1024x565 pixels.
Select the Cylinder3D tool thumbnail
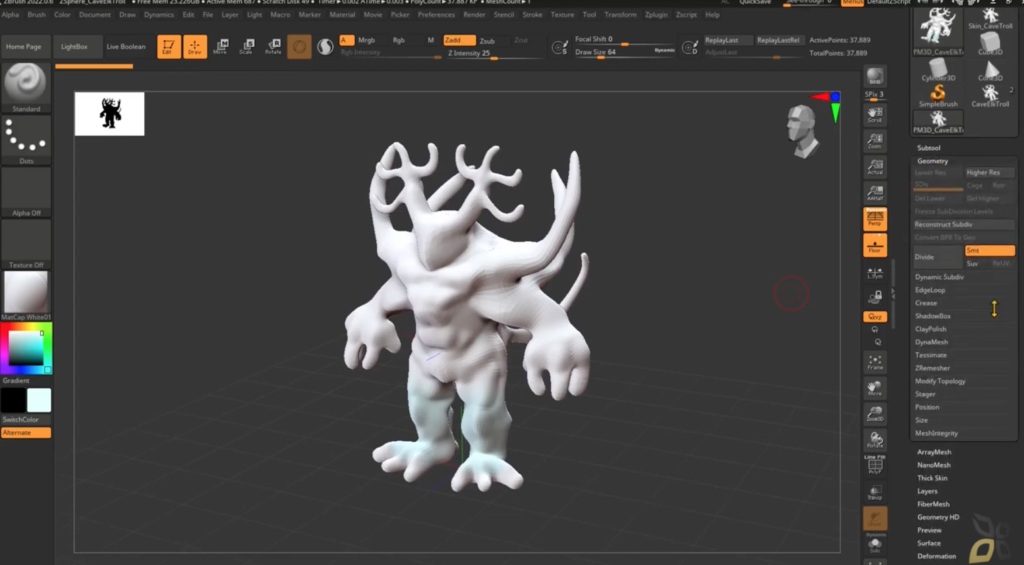point(938,69)
